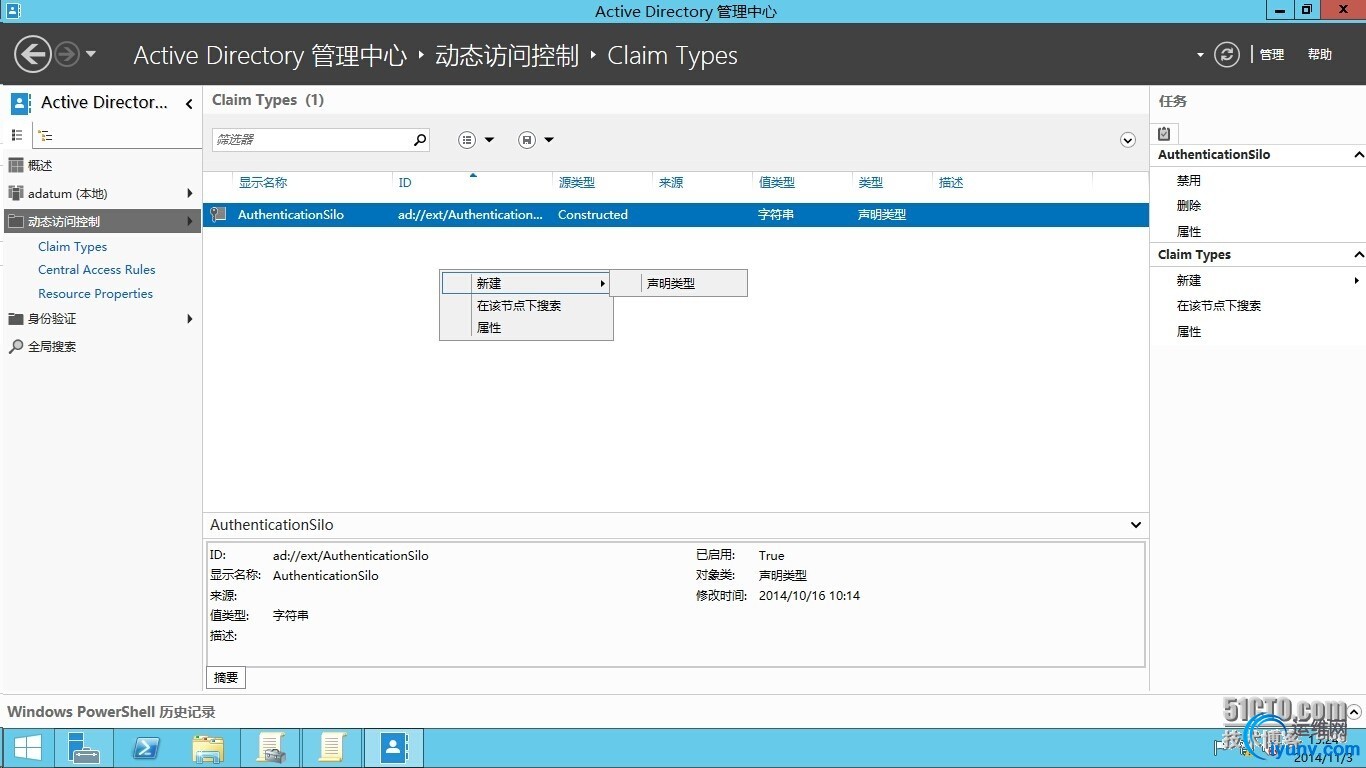Image resolution: width=1366 pixels, height=768 pixels.
Task: Switch to the 摘要 tab
Action: point(226,678)
